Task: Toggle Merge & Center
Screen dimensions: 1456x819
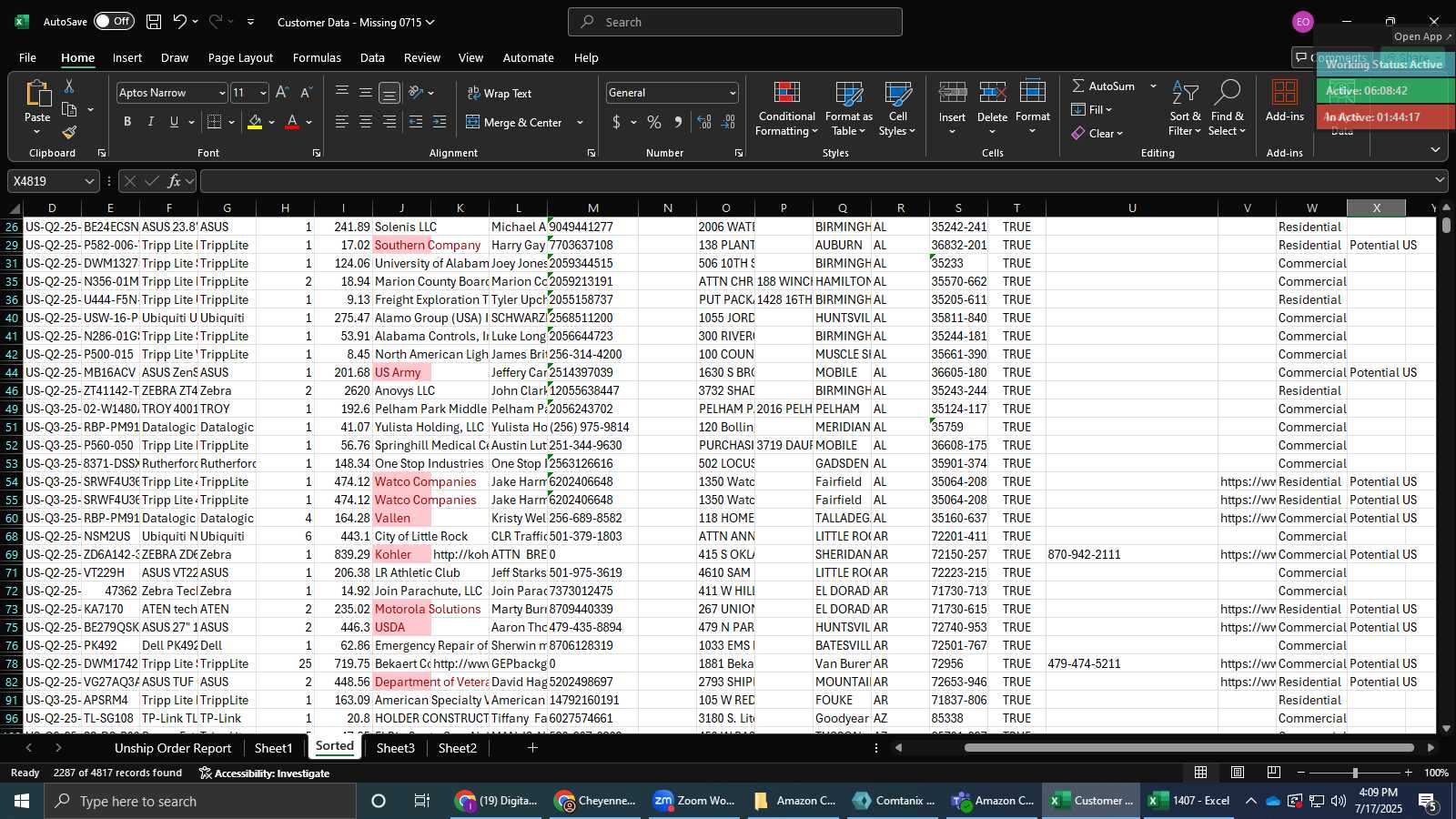Action: [515, 122]
